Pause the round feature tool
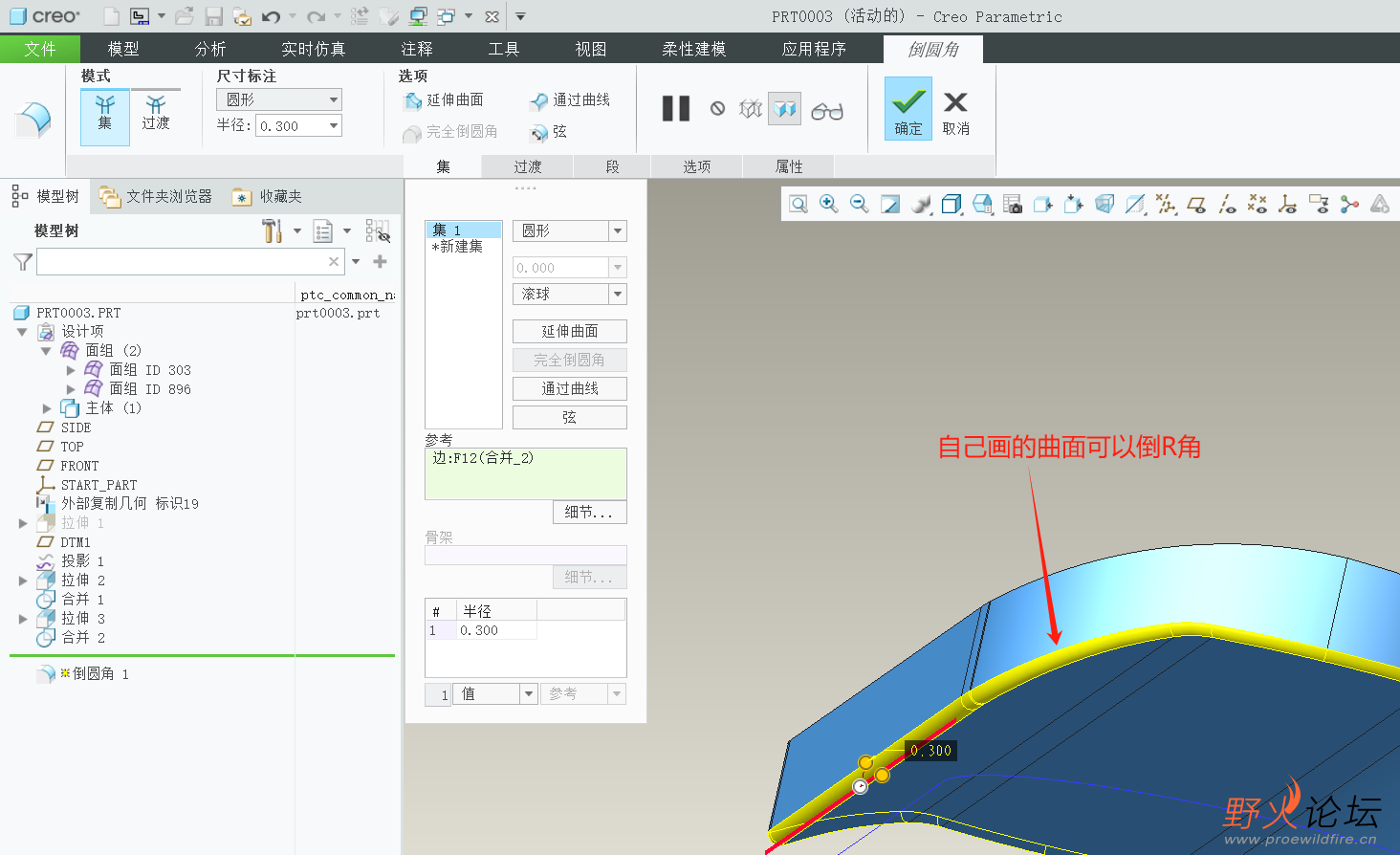Image resolution: width=1400 pixels, height=855 pixels. tap(676, 109)
